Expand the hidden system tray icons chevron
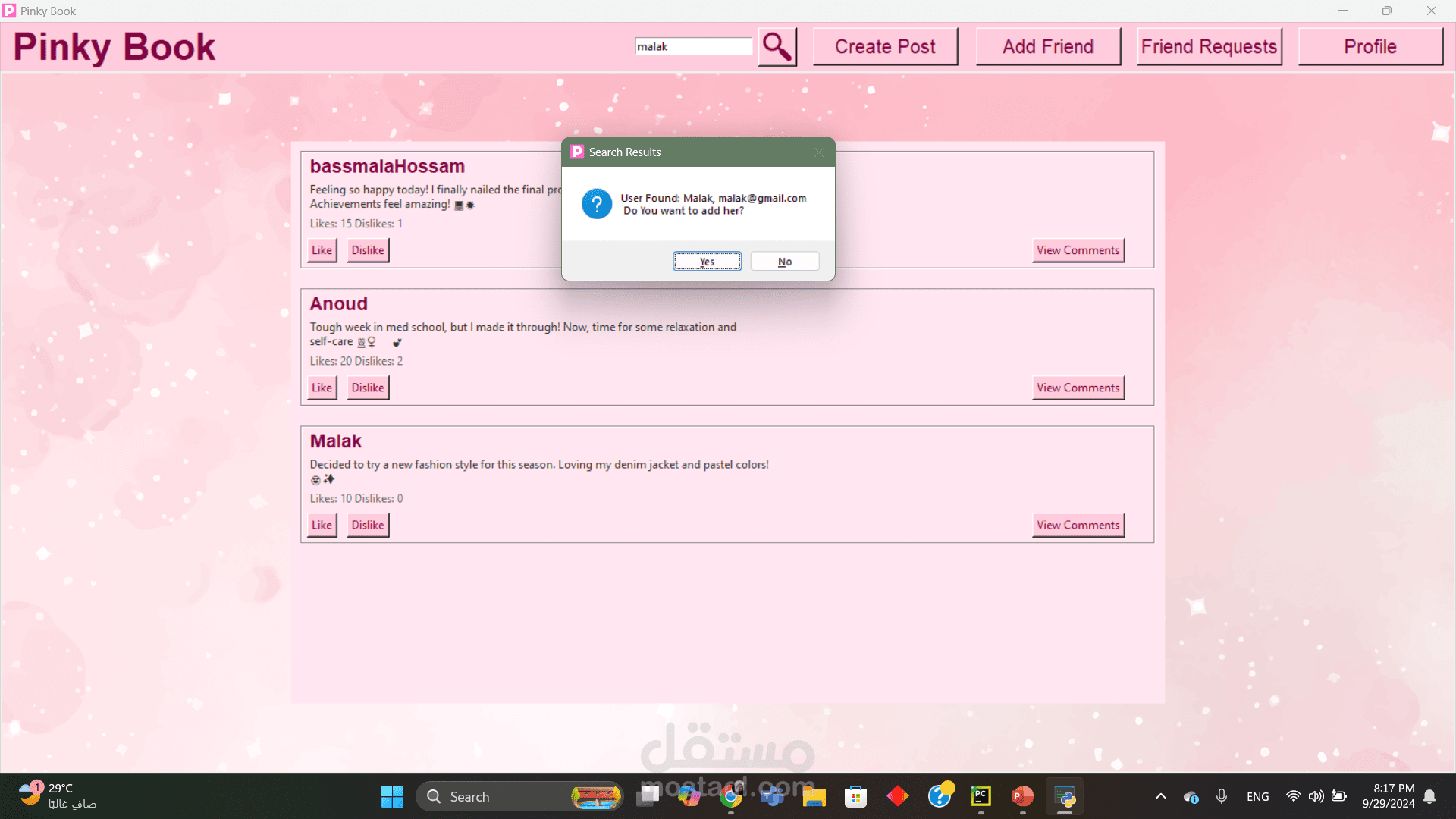This screenshot has height=819, width=1456. (1160, 796)
